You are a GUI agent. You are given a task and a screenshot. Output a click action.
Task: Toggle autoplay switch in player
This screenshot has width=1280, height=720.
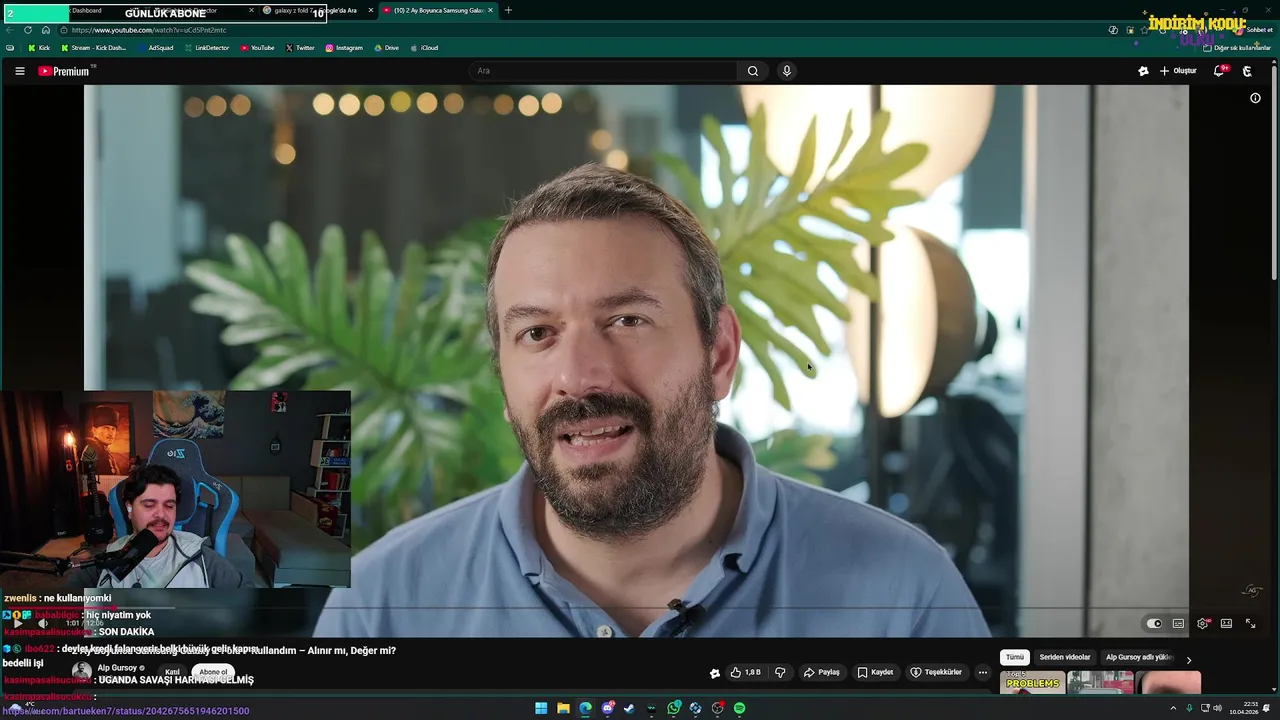tap(1154, 623)
